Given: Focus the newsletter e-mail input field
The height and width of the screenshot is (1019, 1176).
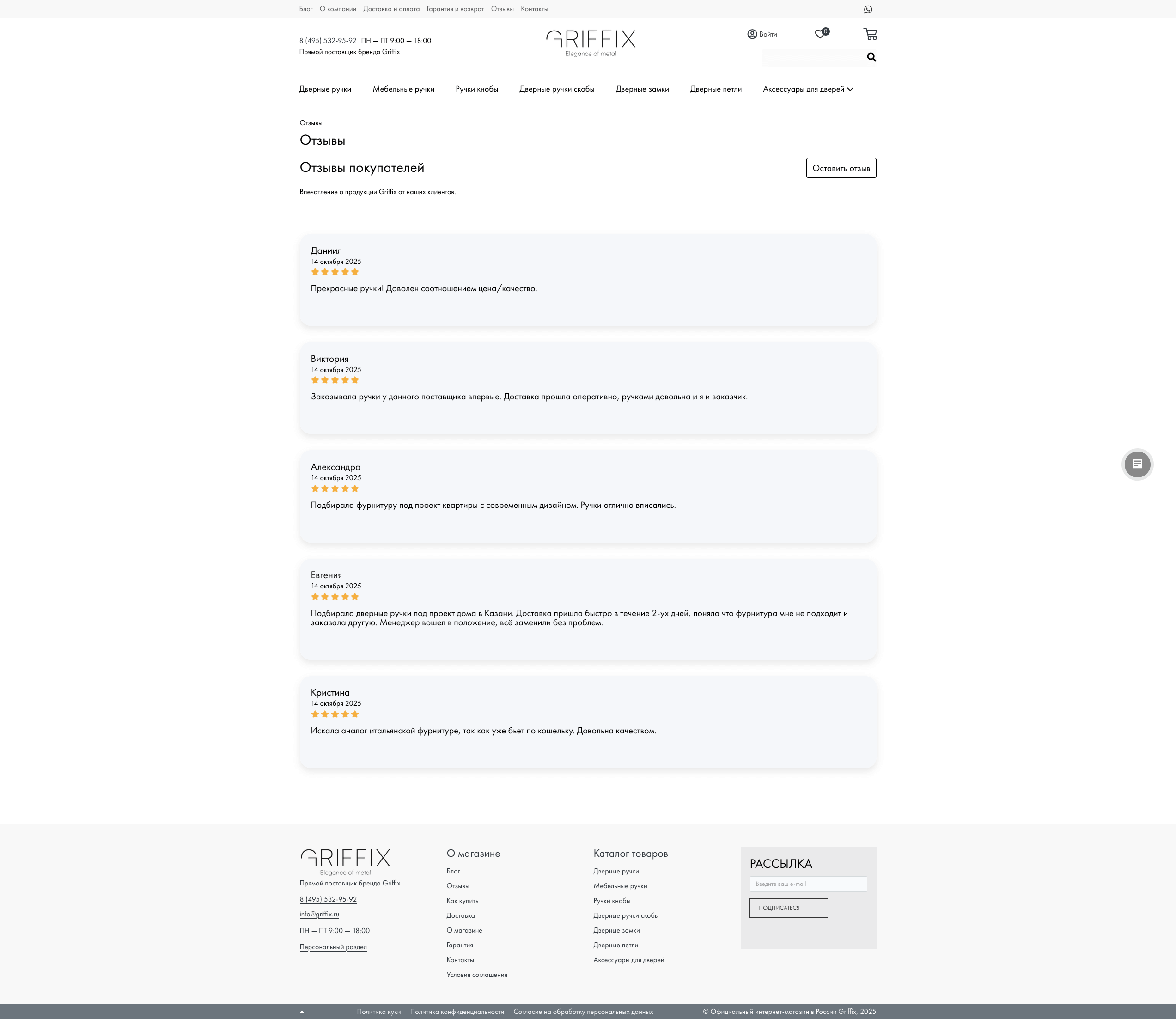Looking at the screenshot, I should click(x=808, y=884).
